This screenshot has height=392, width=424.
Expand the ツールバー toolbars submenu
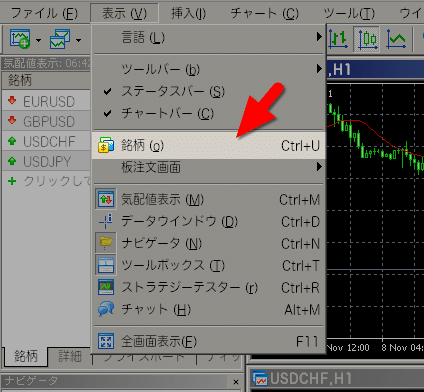[208, 69]
